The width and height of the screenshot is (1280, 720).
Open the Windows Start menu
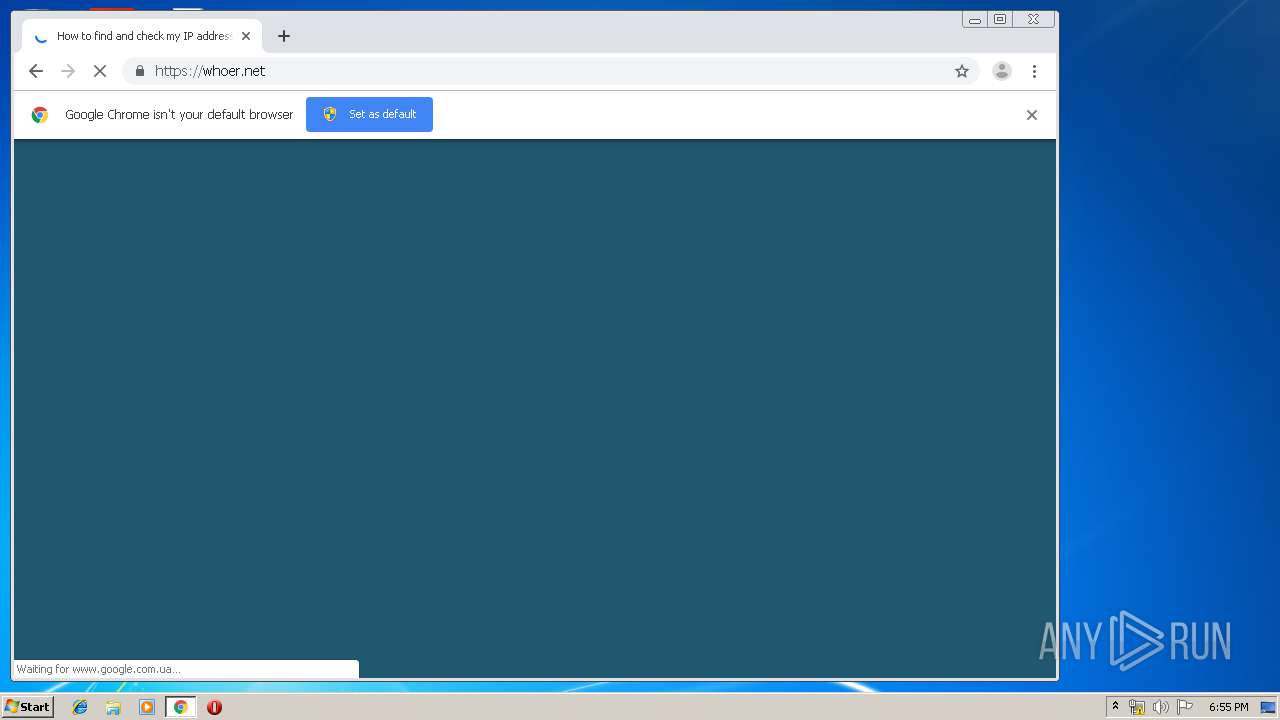click(28, 707)
